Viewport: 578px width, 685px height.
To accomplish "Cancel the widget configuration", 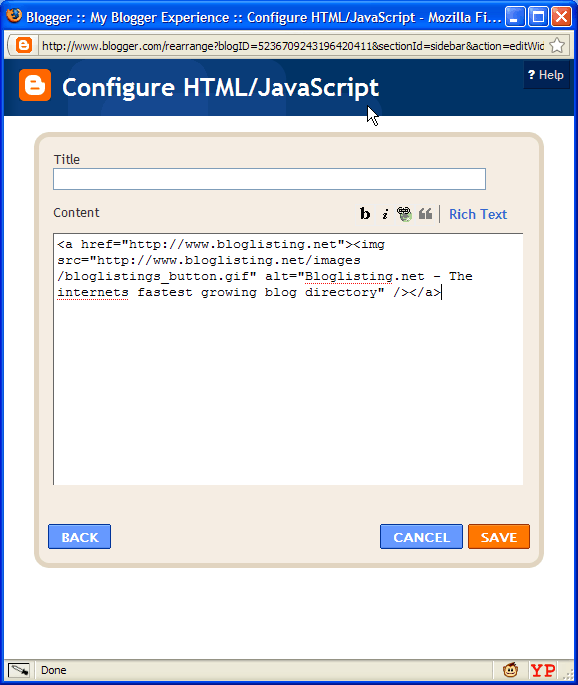I will click(421, 536).
